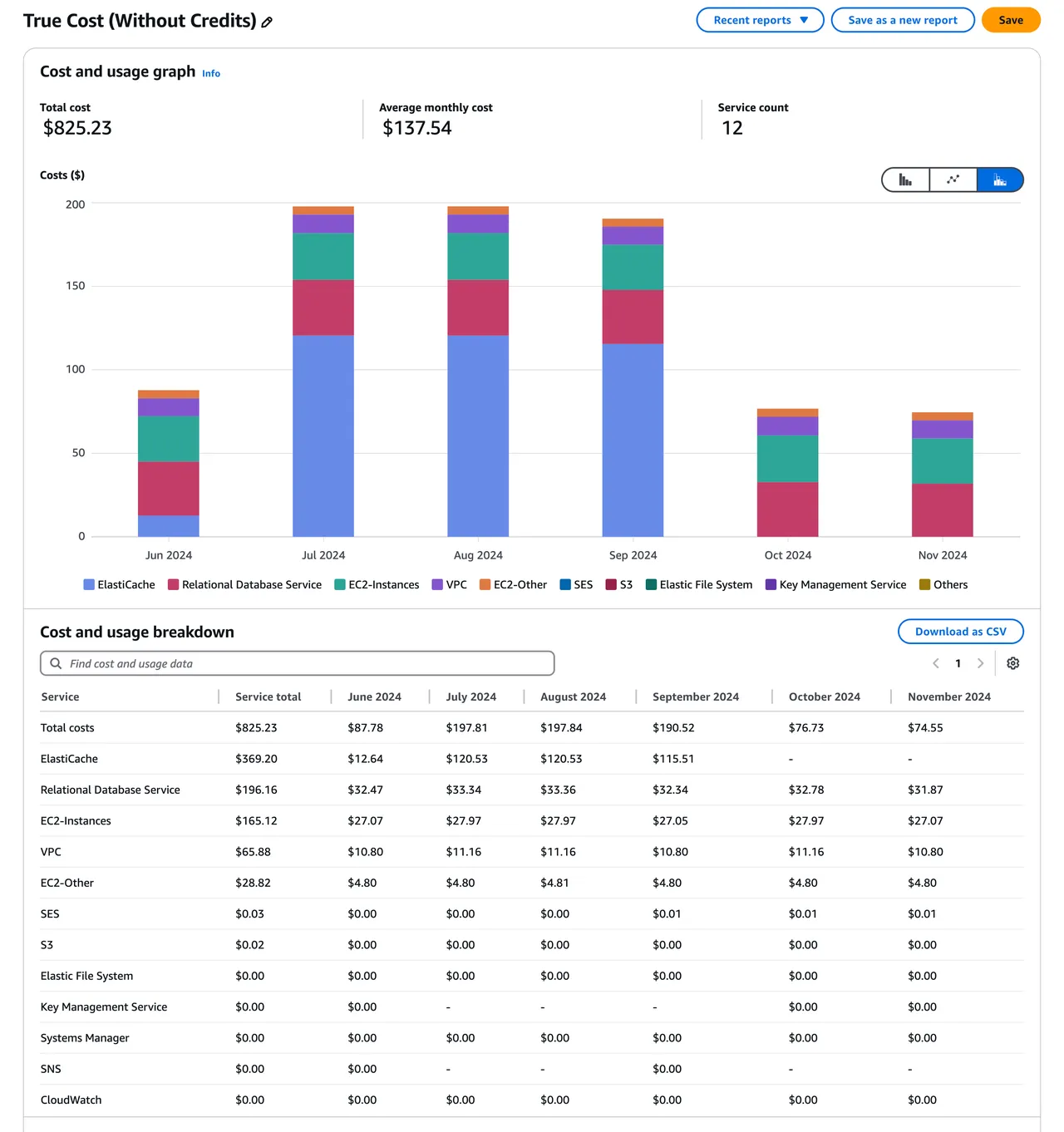The image size is (1064, 1132).
Task: Sort by Service total column header
Action: tap(268, 696)
